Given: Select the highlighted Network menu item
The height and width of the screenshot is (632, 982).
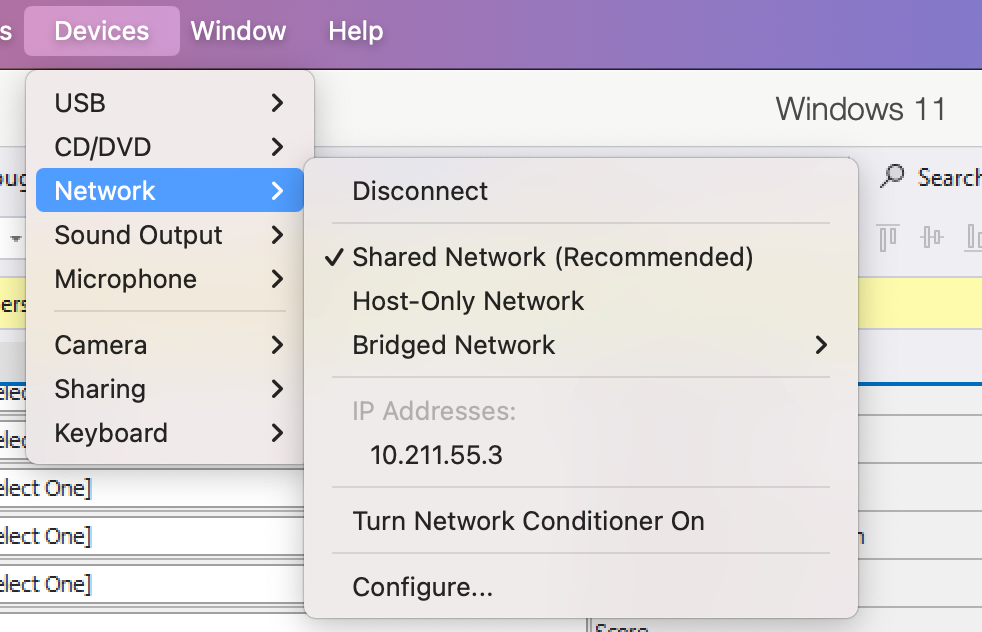Looking at the screenshot, I should click(x=170, y=190).
